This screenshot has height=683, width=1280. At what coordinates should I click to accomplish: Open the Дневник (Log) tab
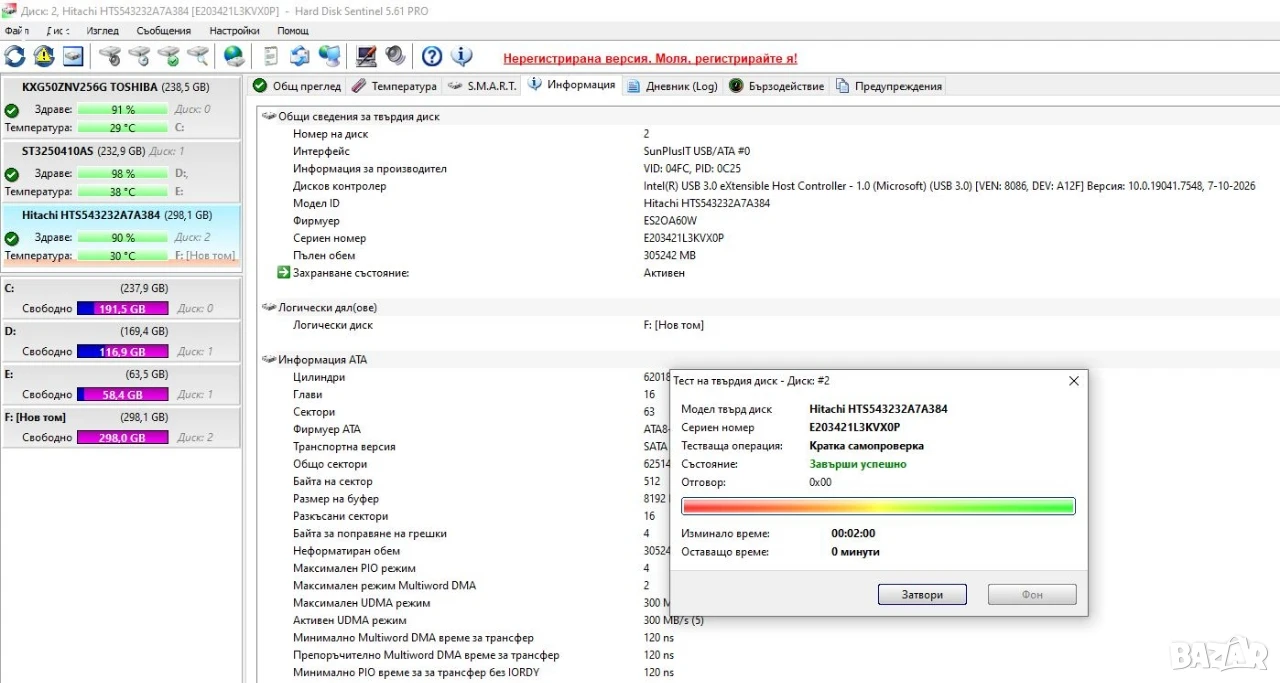673,86
